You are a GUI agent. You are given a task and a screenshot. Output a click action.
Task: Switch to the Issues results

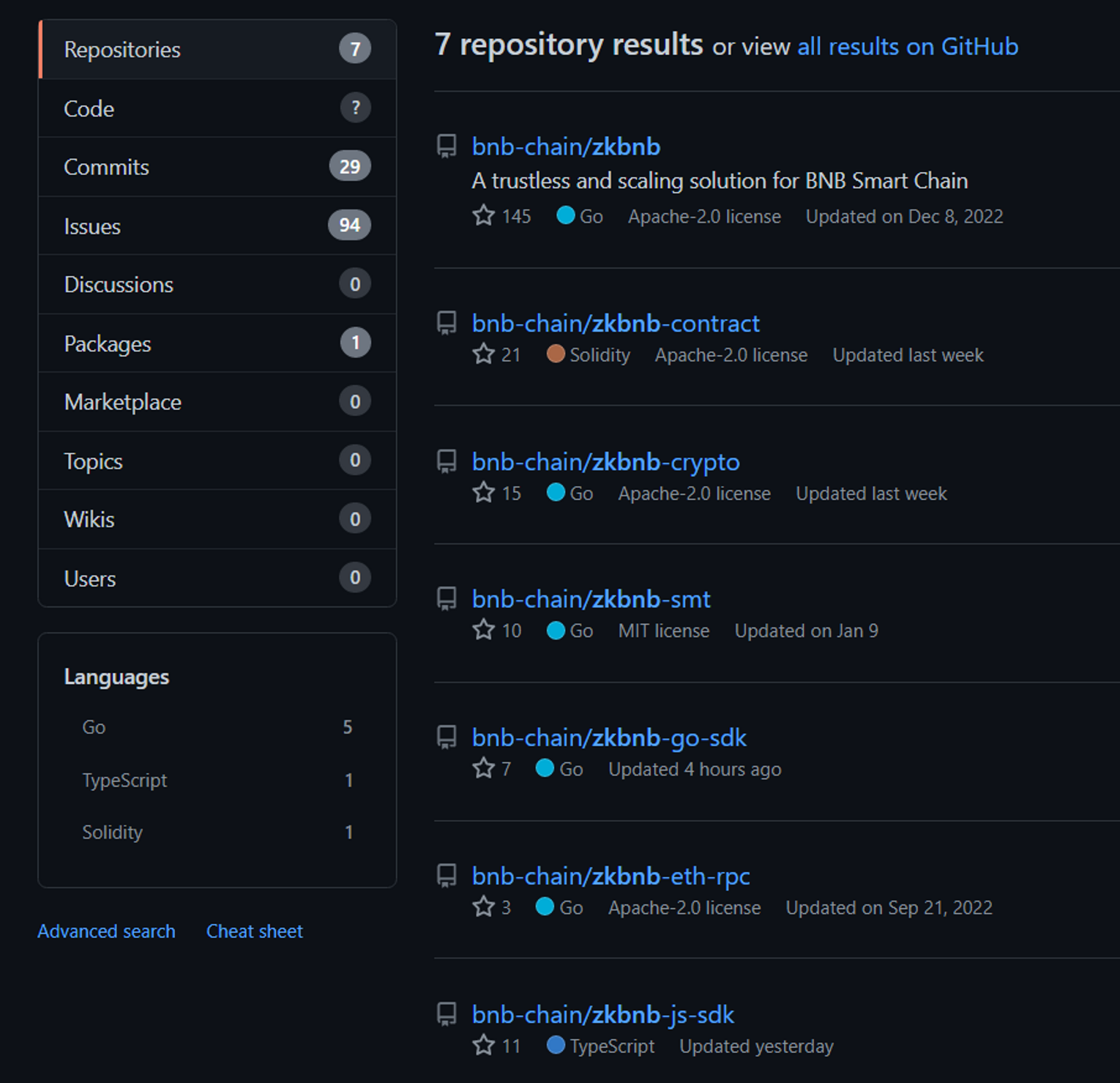(x=92, y=226)
